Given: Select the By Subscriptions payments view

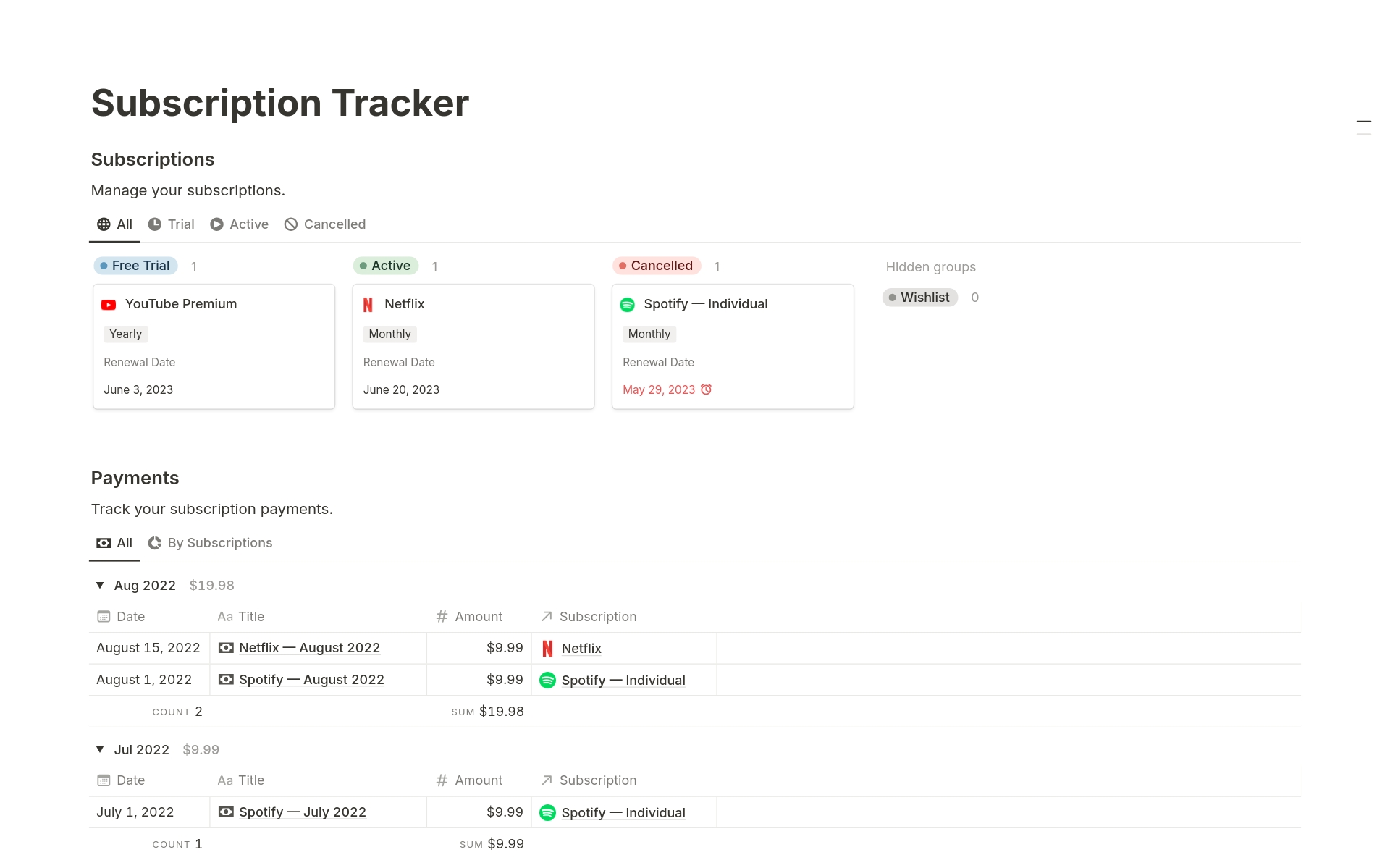Looking at the screenshot, I should tap(210, 543).
